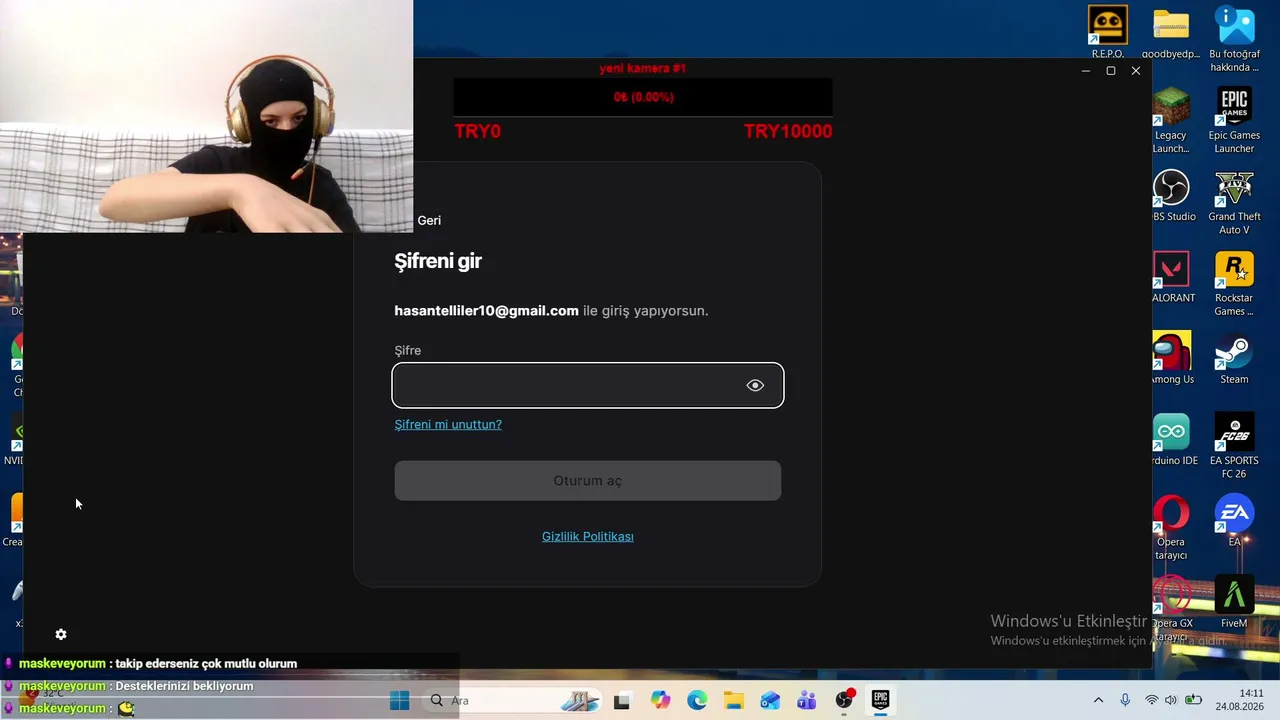Image resolution: width=1280 pixels, height=720 pixels.
Task: Click the 'Bu fotoğraf hakkında' desktop icon
Action: pos(1234,39)
